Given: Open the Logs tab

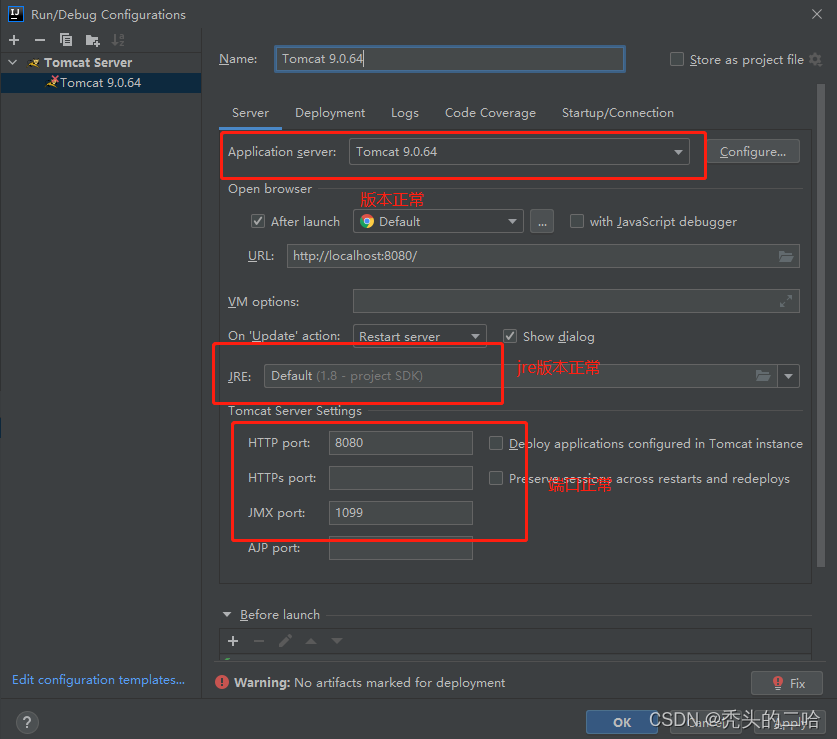Looking at the screenshot, I should [405, 113].
